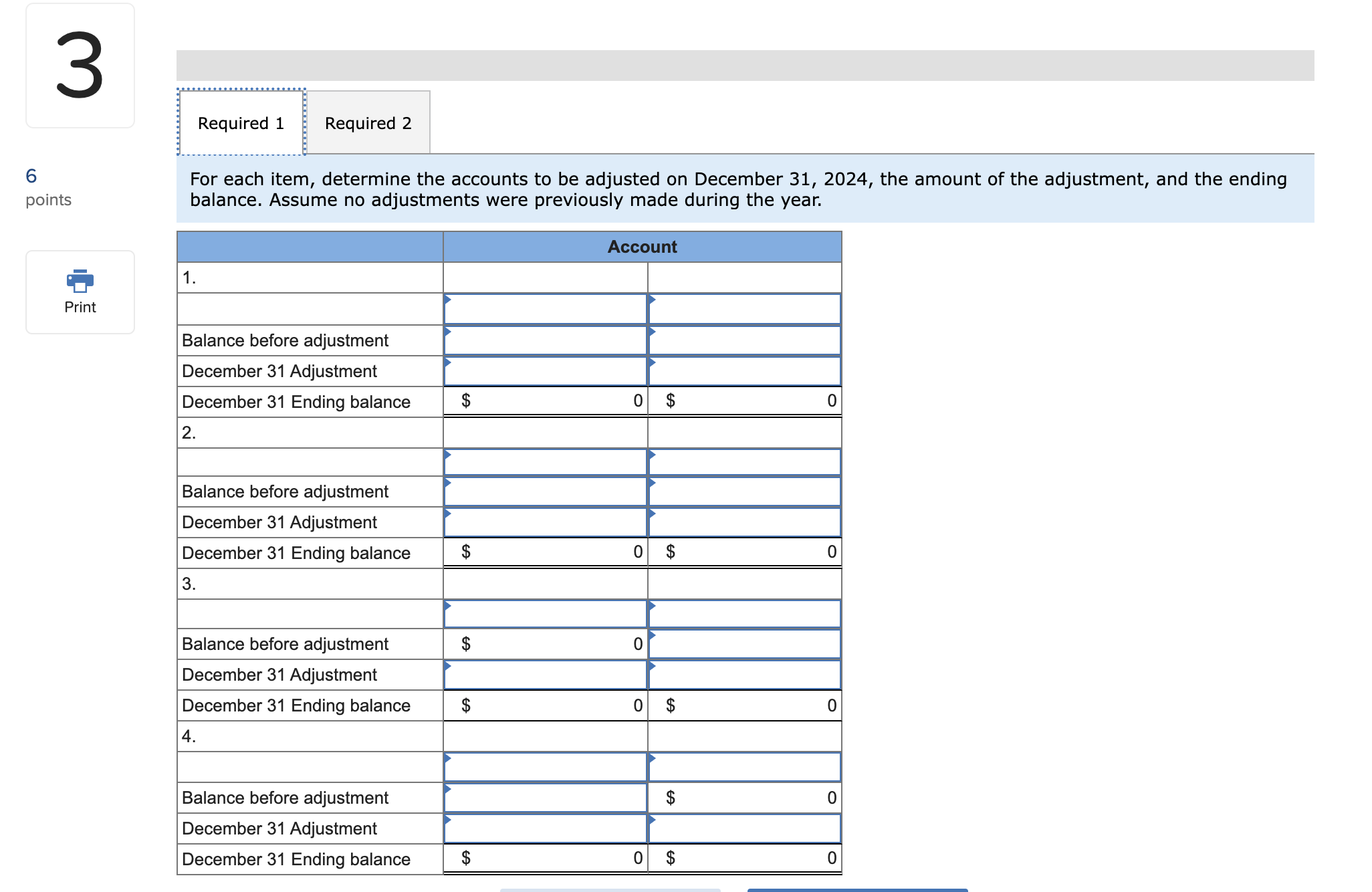Image resolution: width=1372 pixels, height=892 pixels.
Task: Click the Print icon
Action: tap(80, 281)
